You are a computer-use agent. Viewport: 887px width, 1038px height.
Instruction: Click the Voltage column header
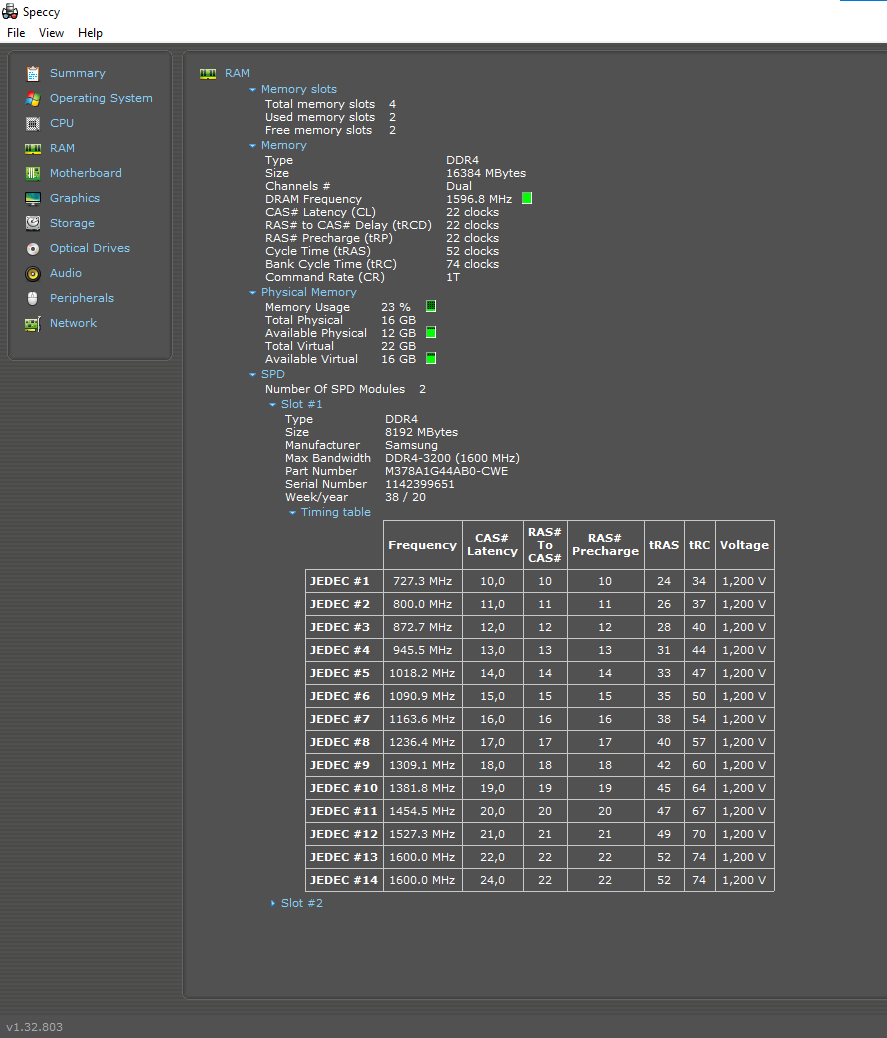pyautogui.click(x=744, y=545)
